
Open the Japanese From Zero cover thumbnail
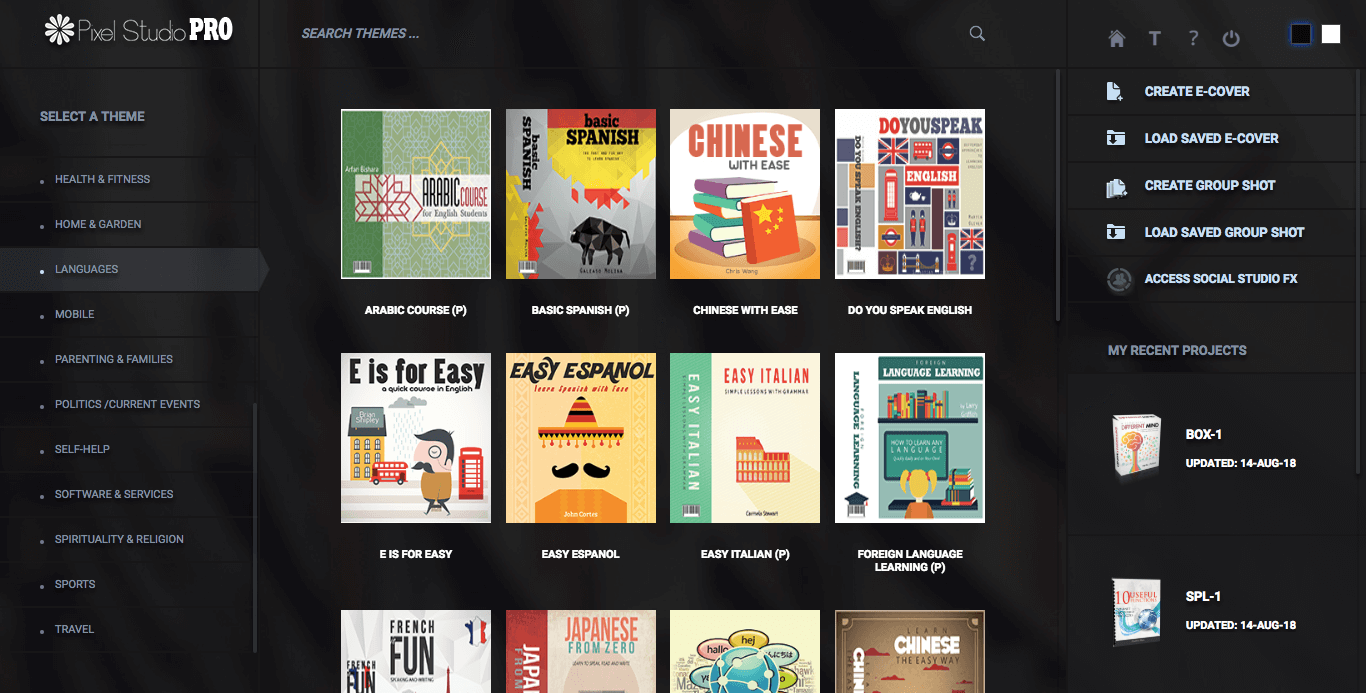pos(581,652)
